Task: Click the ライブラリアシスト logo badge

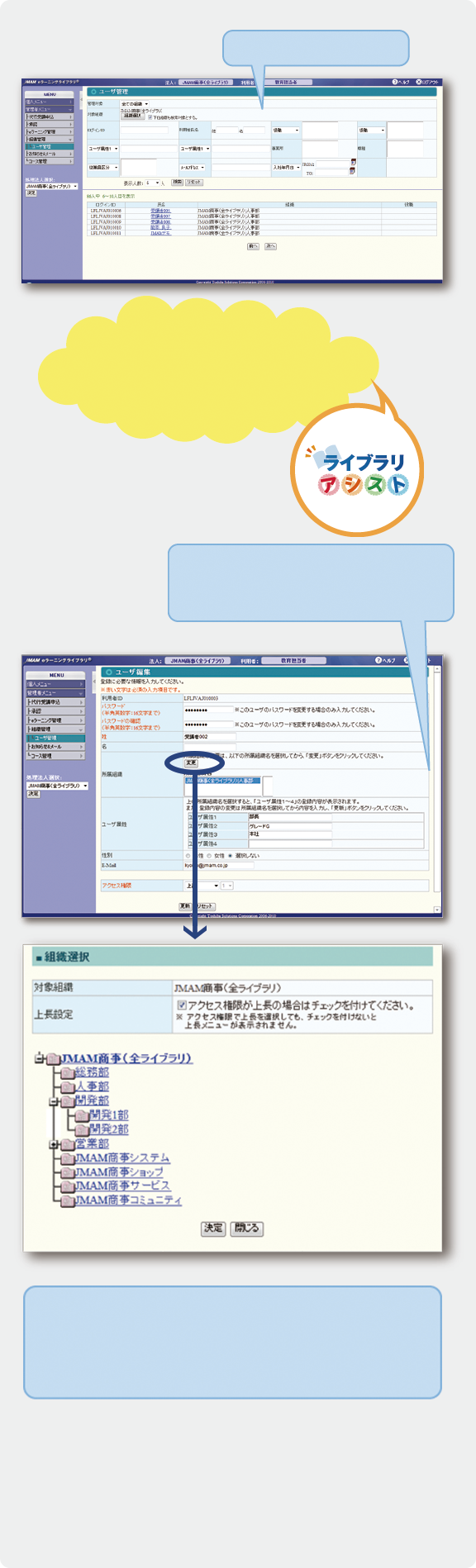Action: click(x=358, y=472)
